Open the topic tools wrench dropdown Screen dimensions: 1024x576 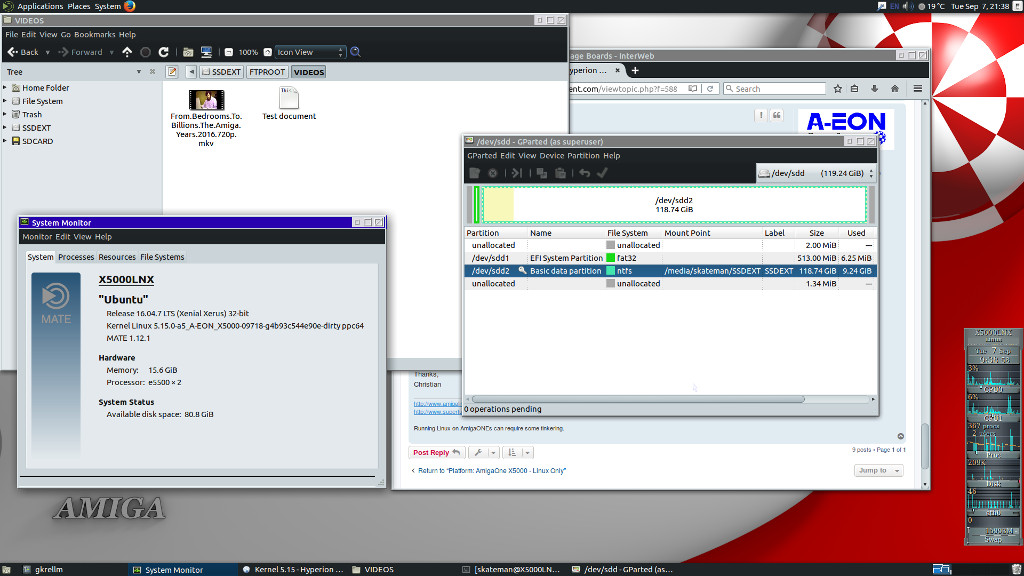pos(483,453)
